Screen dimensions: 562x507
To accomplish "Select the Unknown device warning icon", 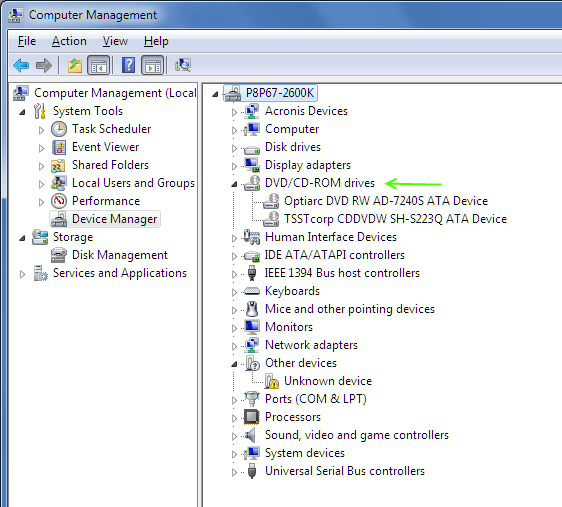I will [x=272, y=381].
